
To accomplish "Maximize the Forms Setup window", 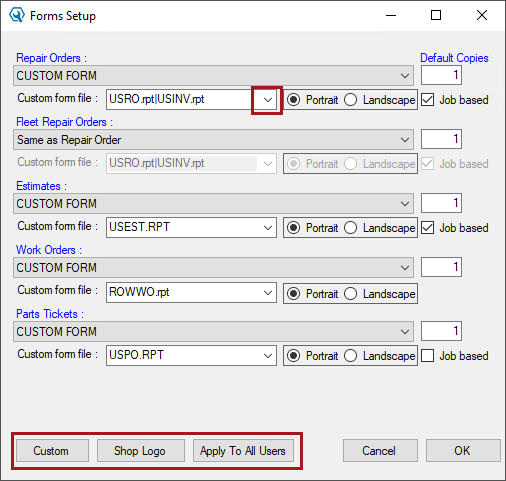I will point(436,15).
